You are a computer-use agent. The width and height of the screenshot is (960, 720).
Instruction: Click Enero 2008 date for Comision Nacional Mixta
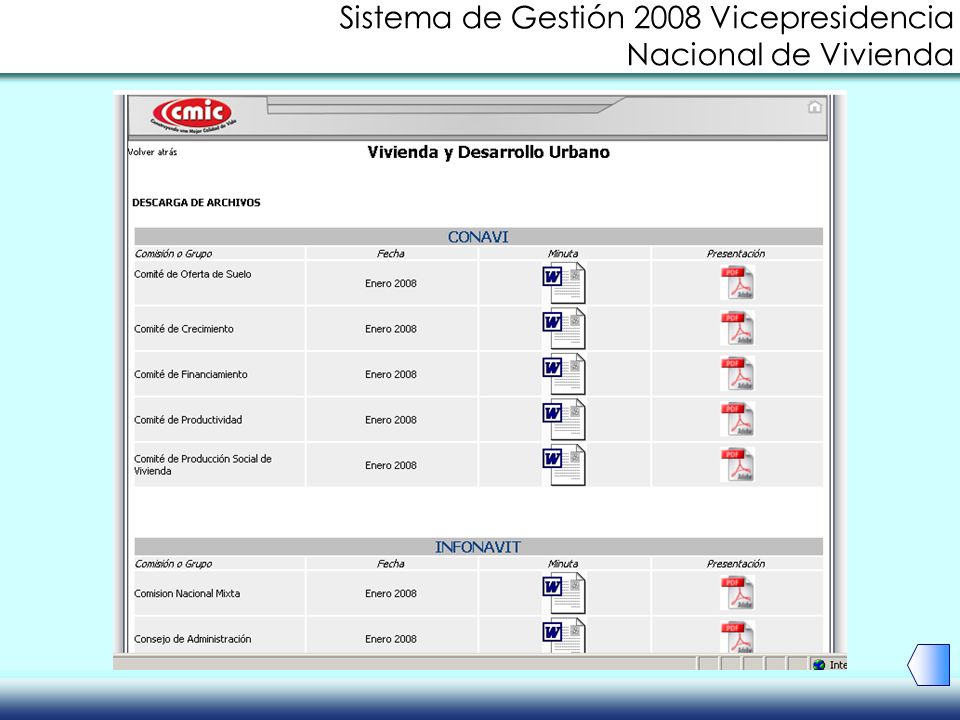[x=391, y=593]
